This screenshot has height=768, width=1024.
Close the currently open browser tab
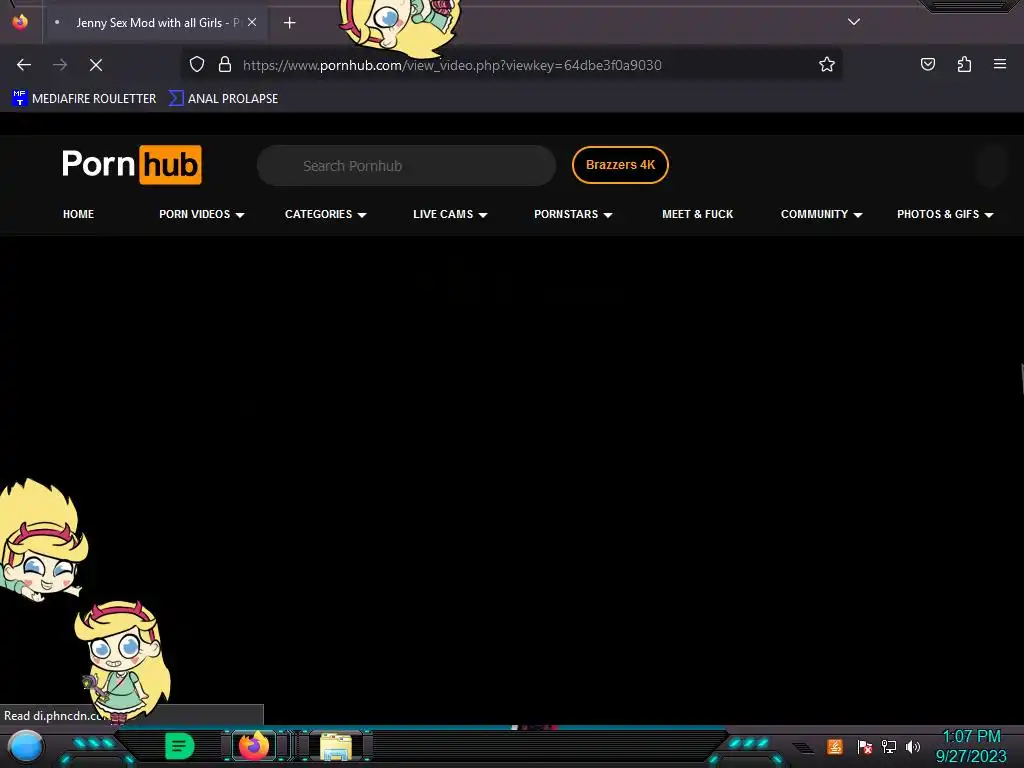(x=252, y=22)
